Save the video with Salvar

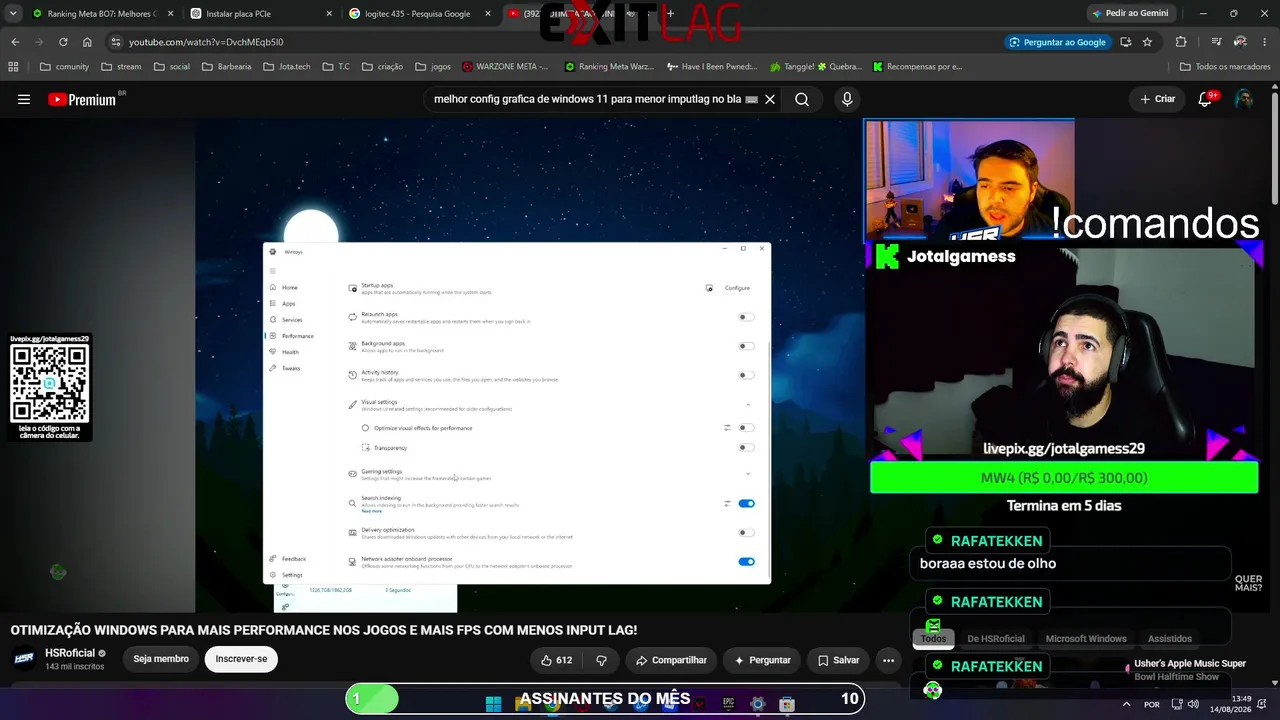(x=838, y=660)
